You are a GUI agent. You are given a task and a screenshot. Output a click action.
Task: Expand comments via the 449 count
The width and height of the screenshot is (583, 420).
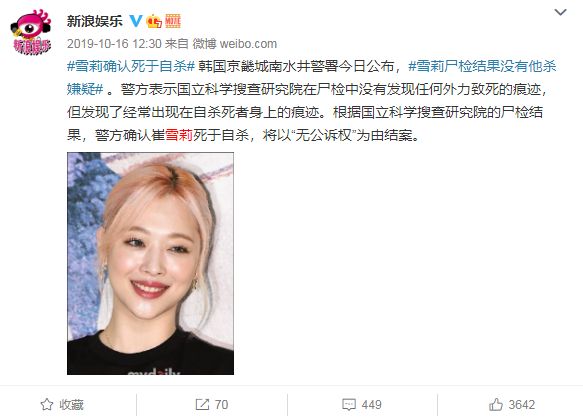point(371,405)
